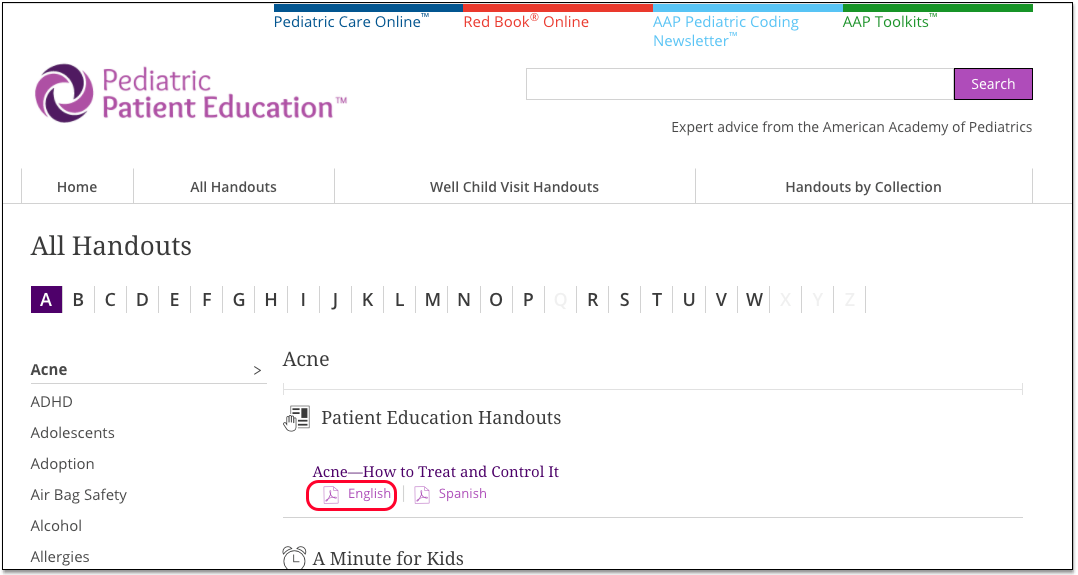Open Acne—How to Treat and Control It link
Screen dimensions: 1078x575
[x=436, y=472]
